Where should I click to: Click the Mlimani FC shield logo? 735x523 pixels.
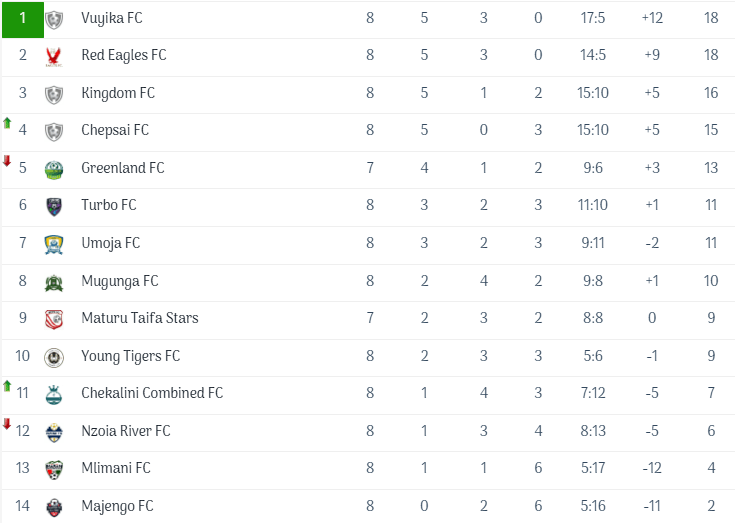[54, 469]
